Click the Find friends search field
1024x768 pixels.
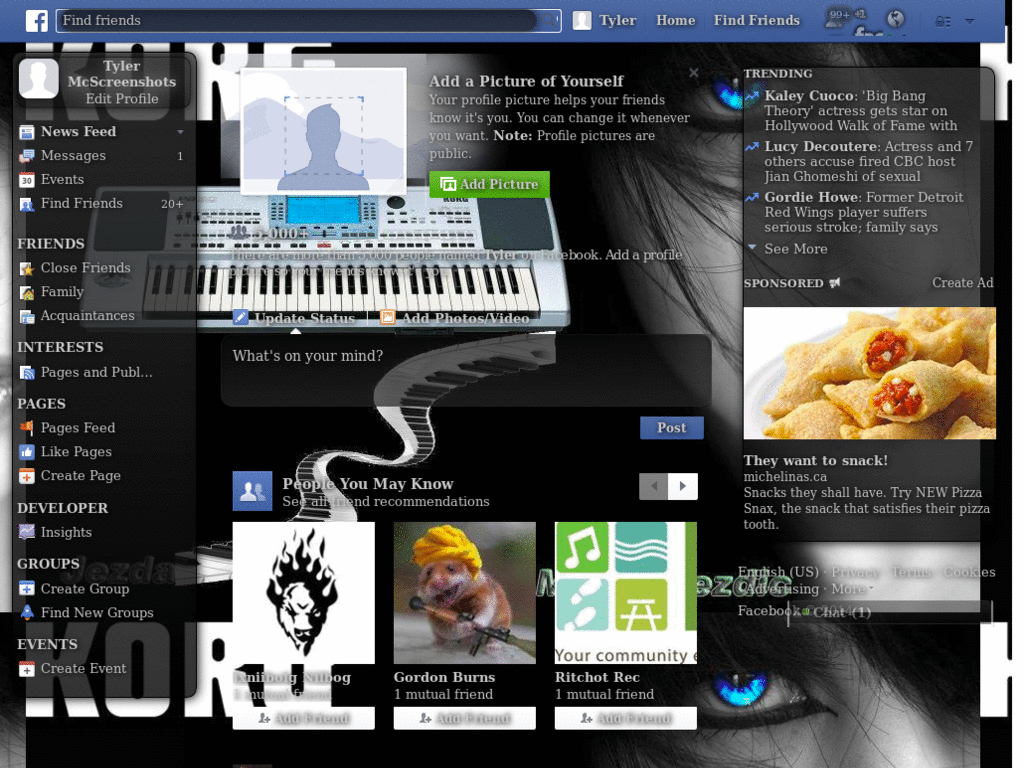pyautogui.click(x=297, y=21)
